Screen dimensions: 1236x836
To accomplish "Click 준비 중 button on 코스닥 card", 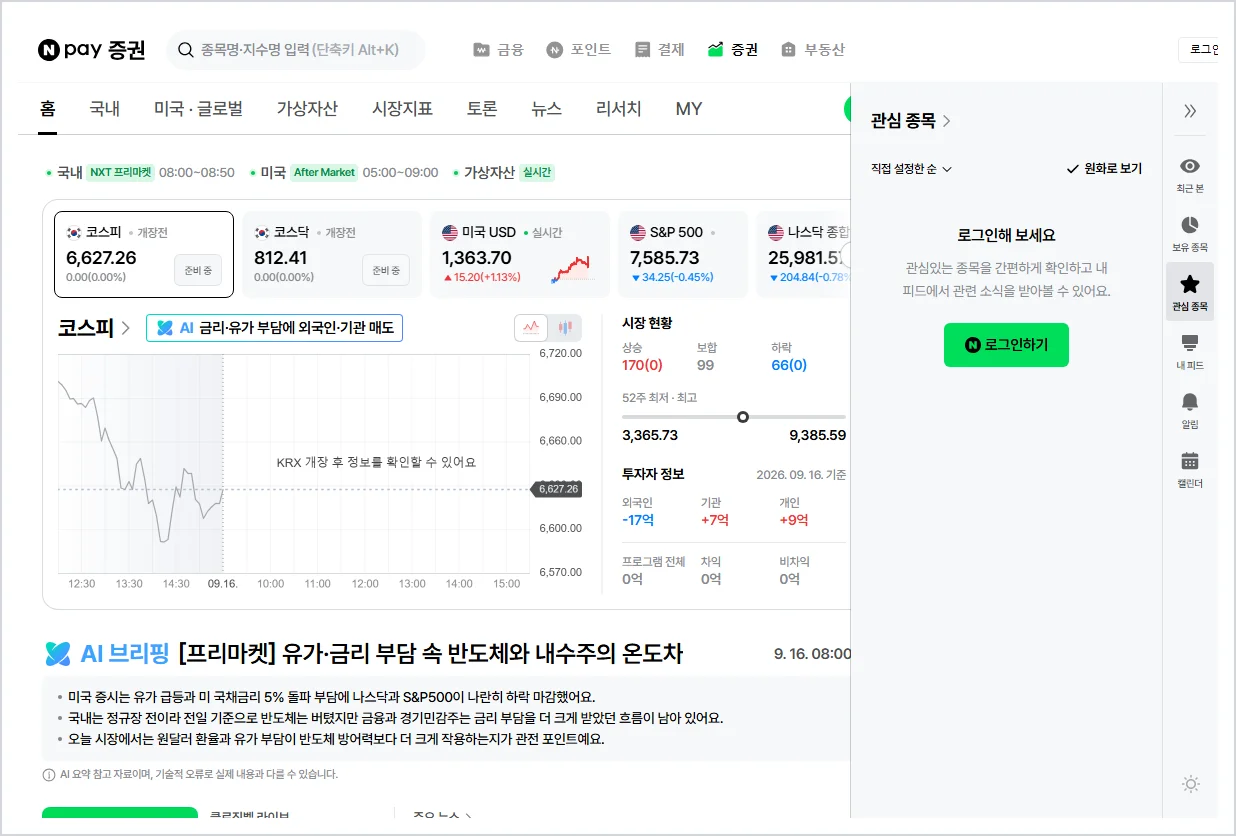I will point(386,270).
